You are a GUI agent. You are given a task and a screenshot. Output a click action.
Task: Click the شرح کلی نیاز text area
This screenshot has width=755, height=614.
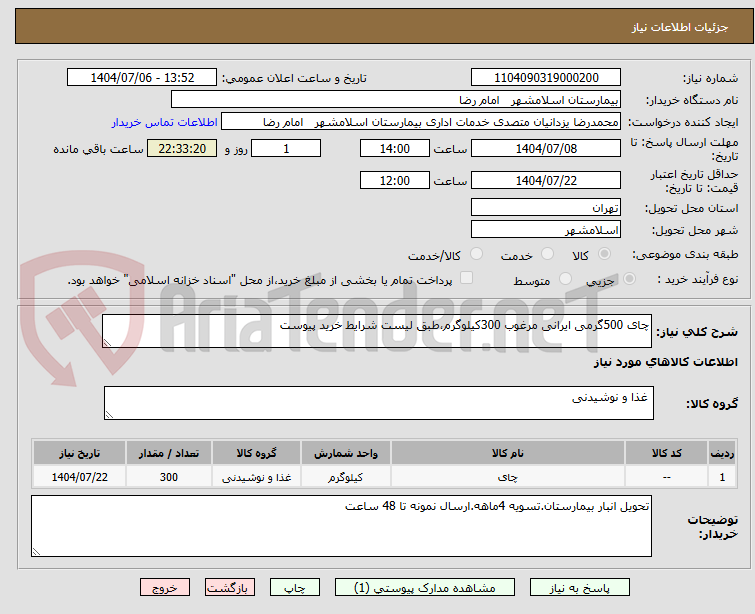pyautogui.click(x=377, y=331)
